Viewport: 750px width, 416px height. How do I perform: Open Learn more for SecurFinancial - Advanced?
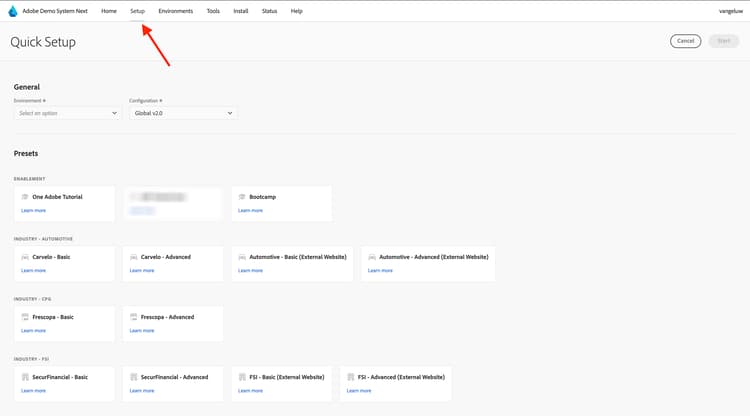click(x=142, y=391)
